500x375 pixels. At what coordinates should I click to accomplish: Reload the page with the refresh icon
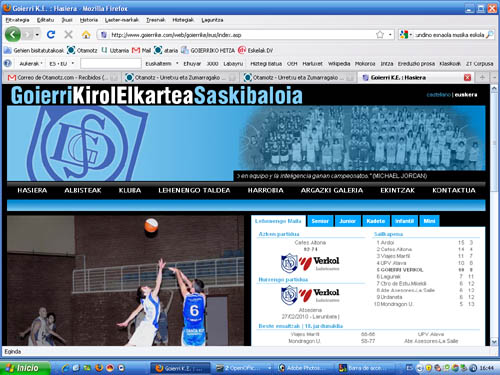pos(51,34)
